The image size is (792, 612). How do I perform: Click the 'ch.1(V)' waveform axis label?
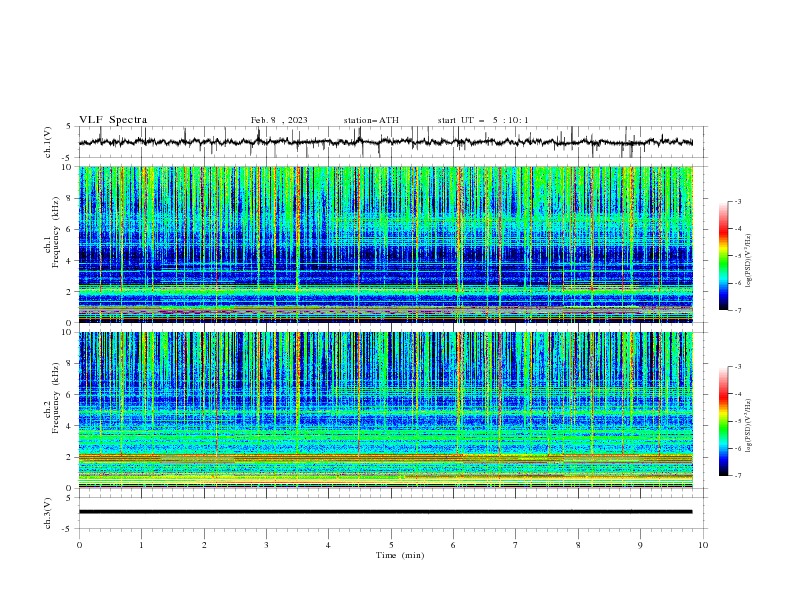point(48,142)
